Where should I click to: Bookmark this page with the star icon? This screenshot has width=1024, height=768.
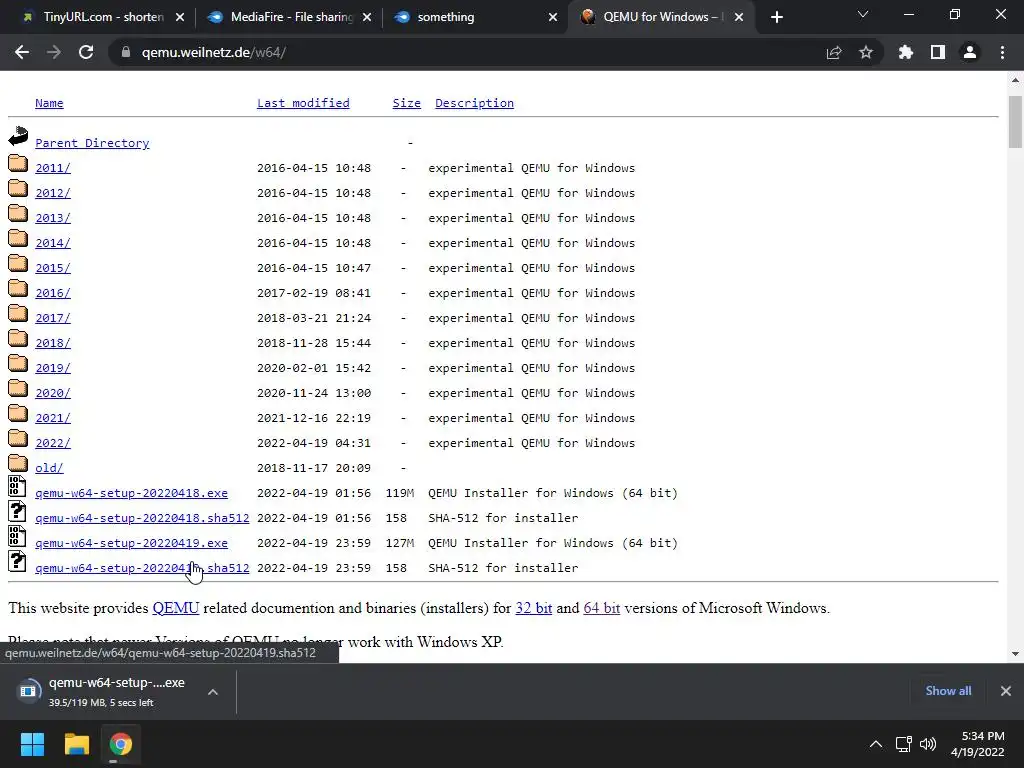click(x=866, y=52)
